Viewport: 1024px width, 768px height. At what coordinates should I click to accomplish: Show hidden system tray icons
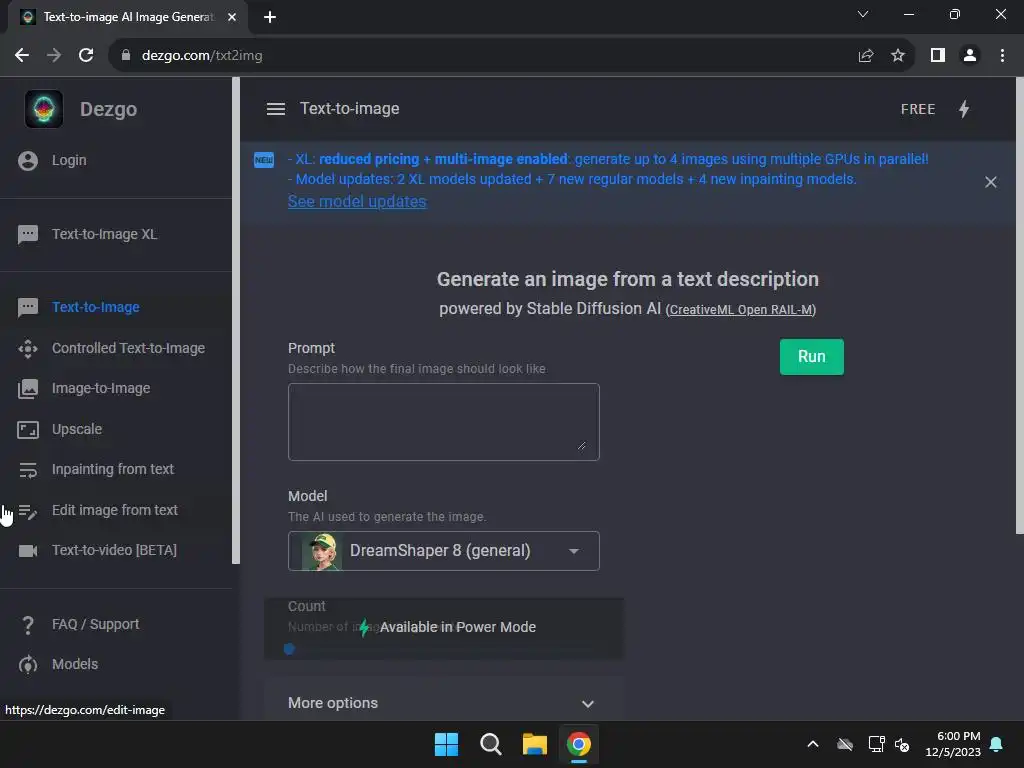point(813,744)
